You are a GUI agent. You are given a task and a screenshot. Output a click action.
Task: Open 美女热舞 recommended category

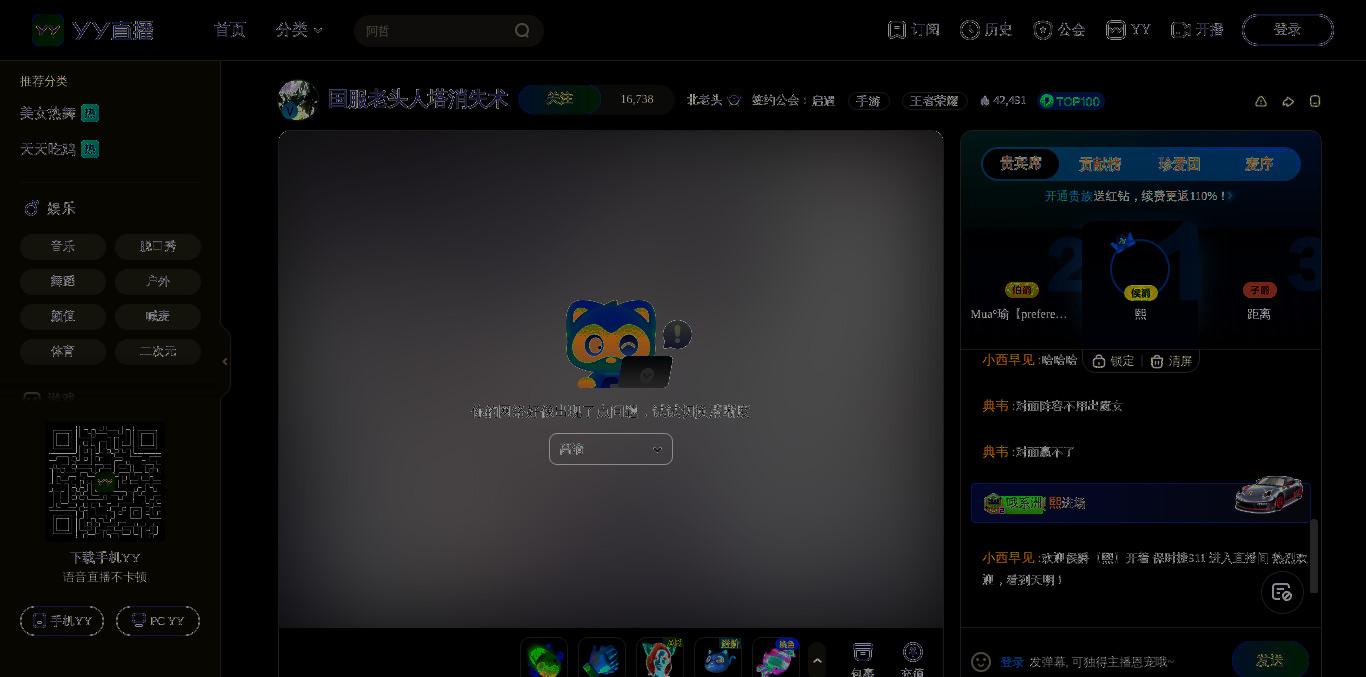(x=59, y=113)
